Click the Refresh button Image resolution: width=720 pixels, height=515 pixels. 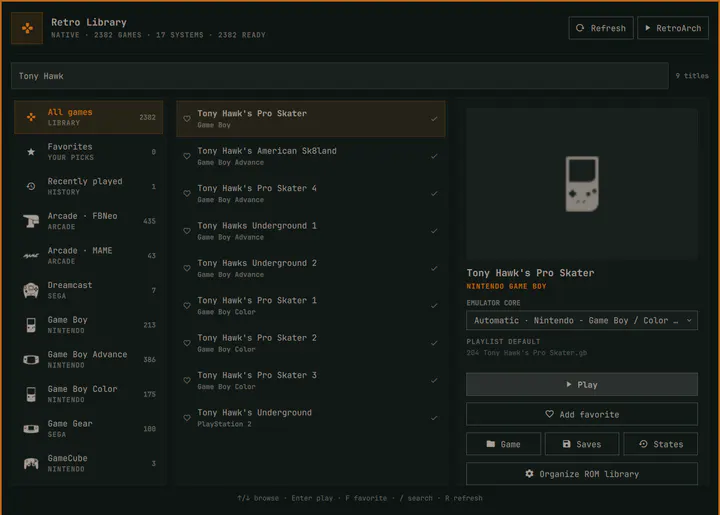coord(601,28)
